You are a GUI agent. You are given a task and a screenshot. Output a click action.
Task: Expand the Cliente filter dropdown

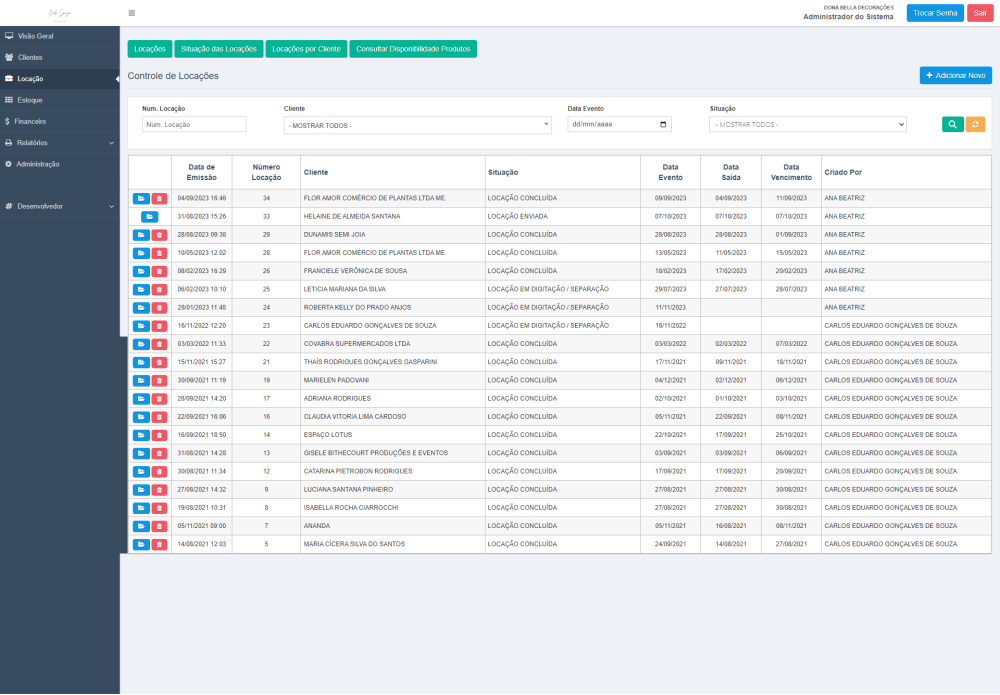[x=418, y=125]
